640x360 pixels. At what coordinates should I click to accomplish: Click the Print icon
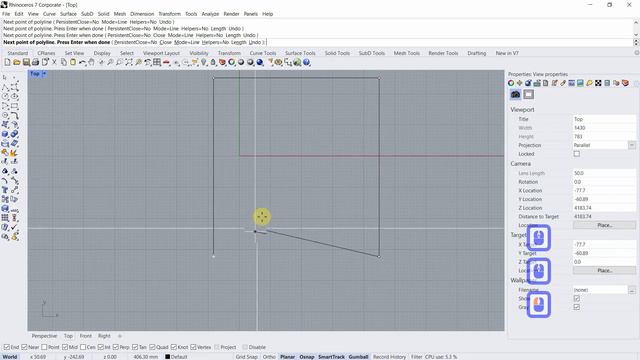[x=35, y=62]
